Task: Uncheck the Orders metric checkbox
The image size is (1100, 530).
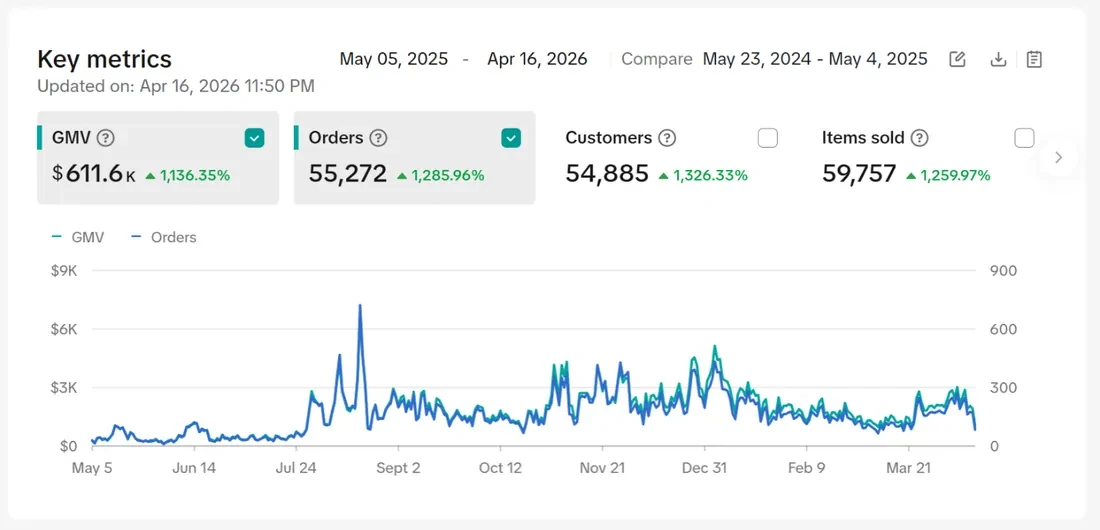Action: pos(511,138)
